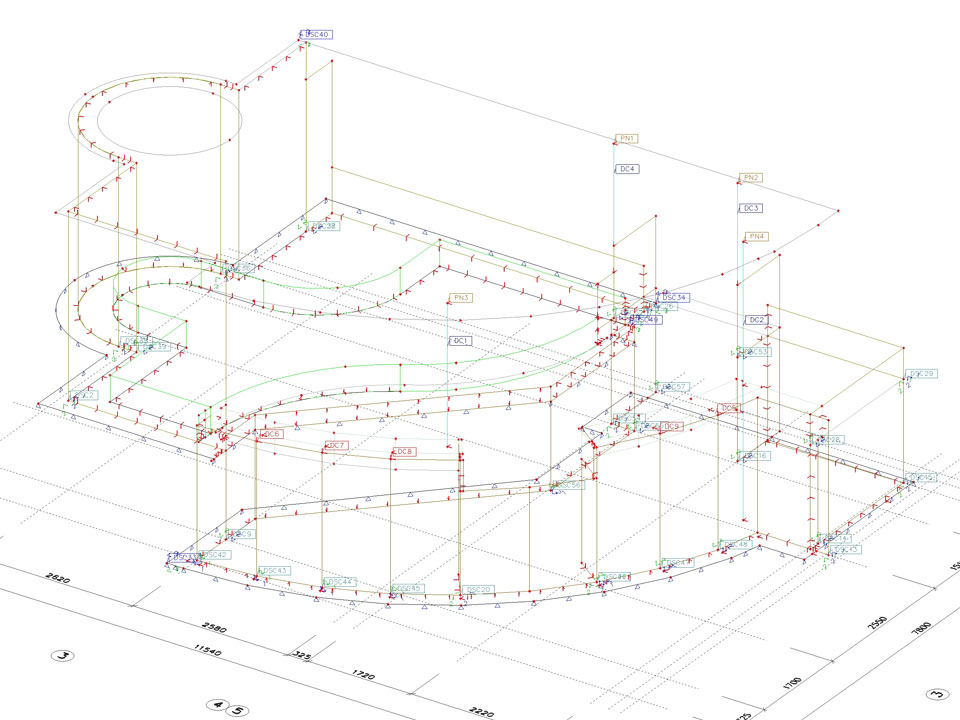Click the PN1 point tag

pyautogui.click(x=627, y=139)
